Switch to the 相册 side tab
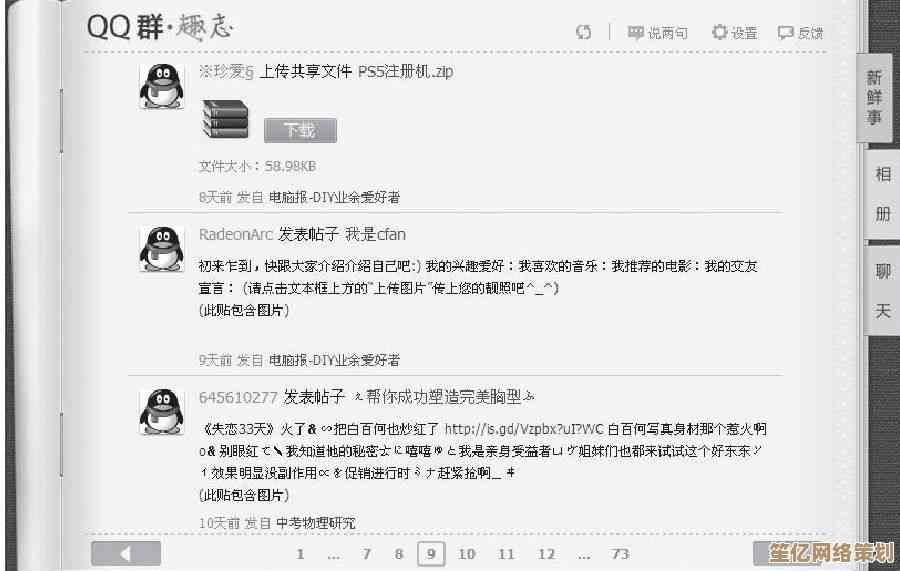Image resolution: width=900 pixels, height=571 pixels. point(882,194)
